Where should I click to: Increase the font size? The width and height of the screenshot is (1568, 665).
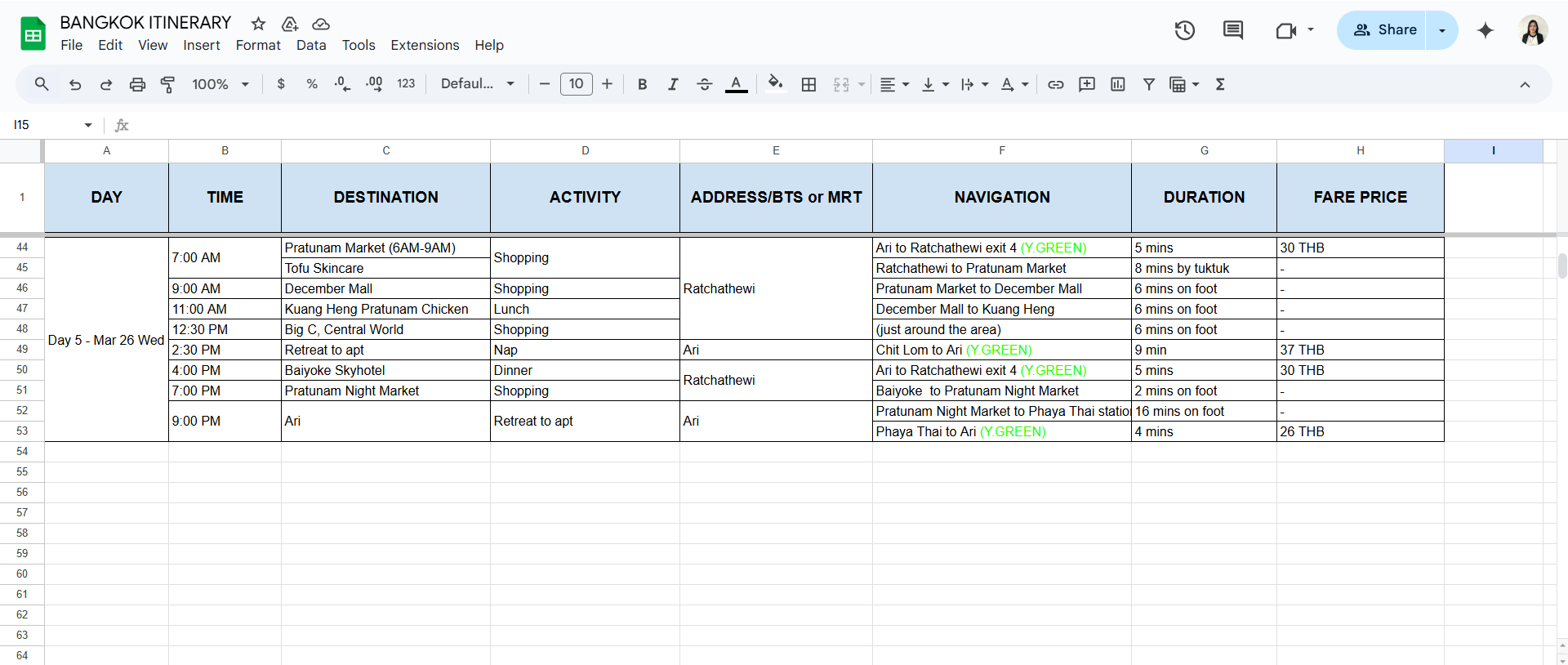pyautogui.click(x=607, y=84)
